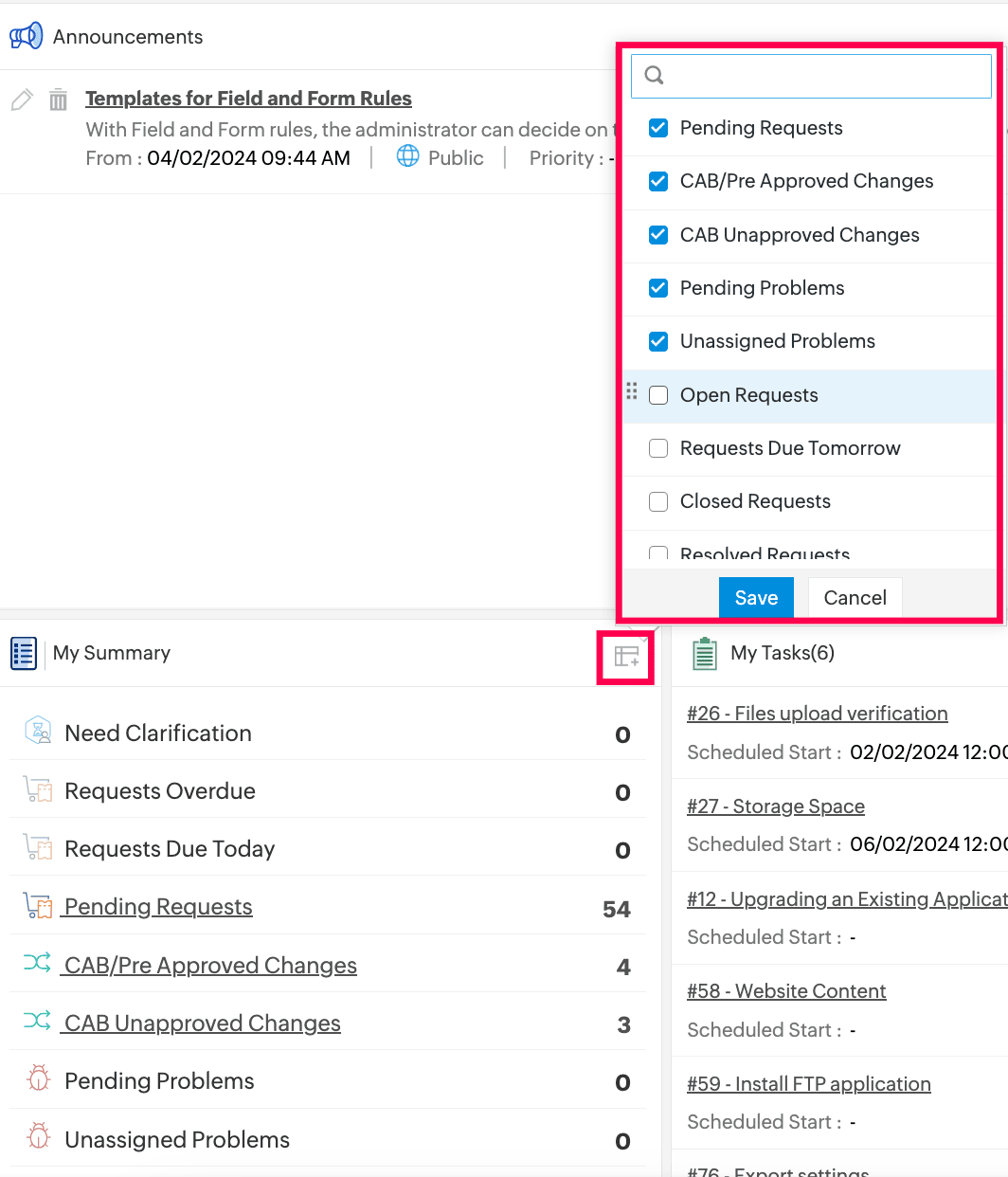Viewport: 1008px width, 1177px height.
Task: Uncheck the Pending Requests checkbox
Action: [658, 128]
